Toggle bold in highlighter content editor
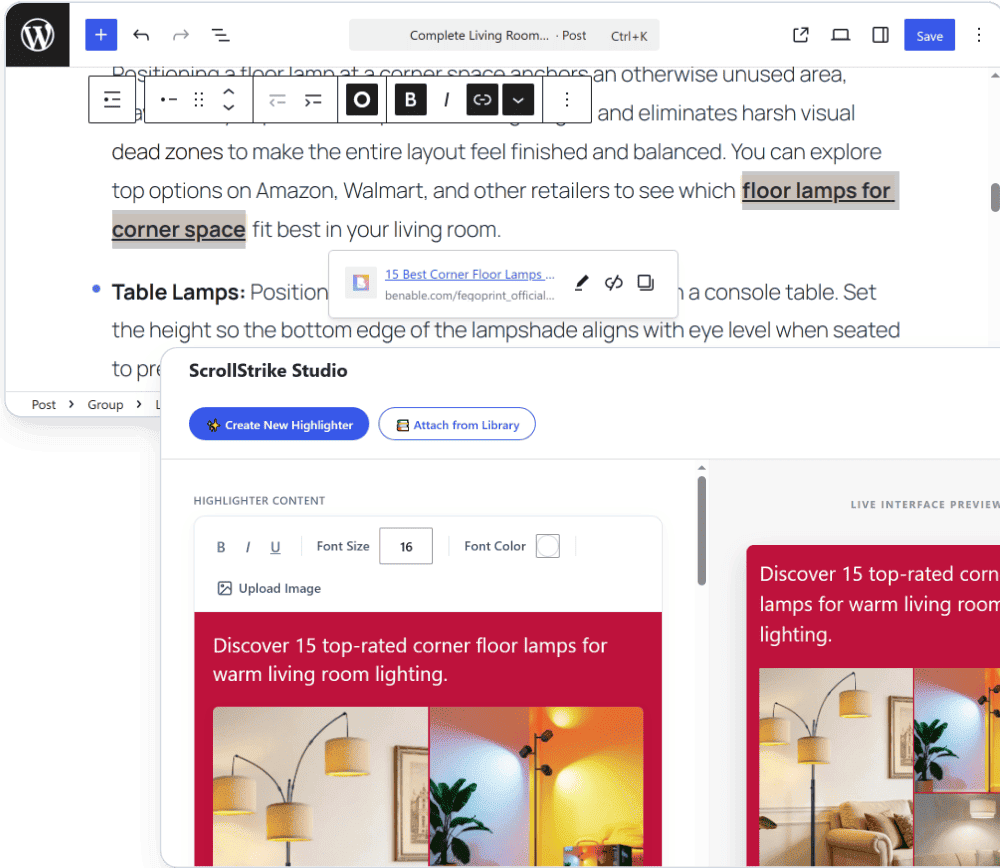This screenshot has width=1000, height=868. [221, 547]
